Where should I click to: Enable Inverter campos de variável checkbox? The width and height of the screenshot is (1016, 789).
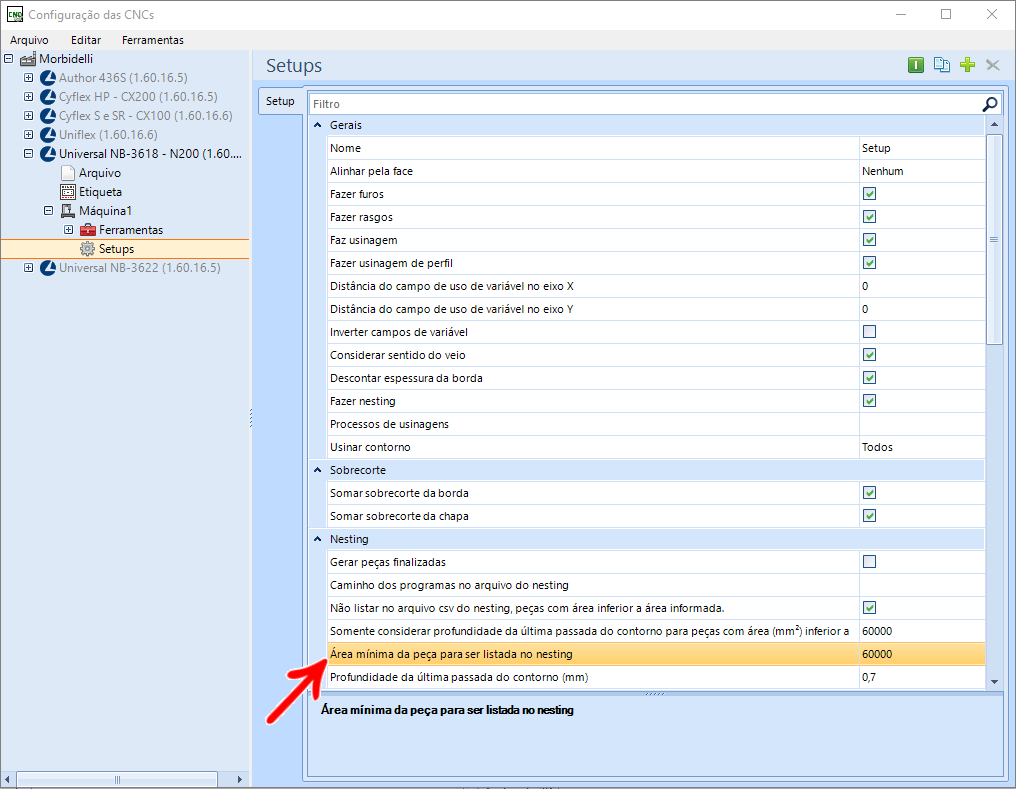pos(870,332)
